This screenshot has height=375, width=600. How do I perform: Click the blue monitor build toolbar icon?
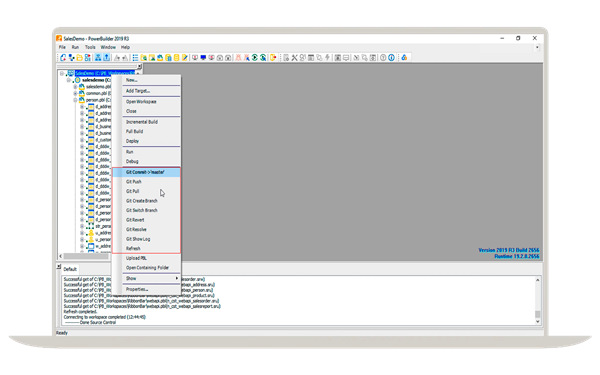click(x=203, y=57)
